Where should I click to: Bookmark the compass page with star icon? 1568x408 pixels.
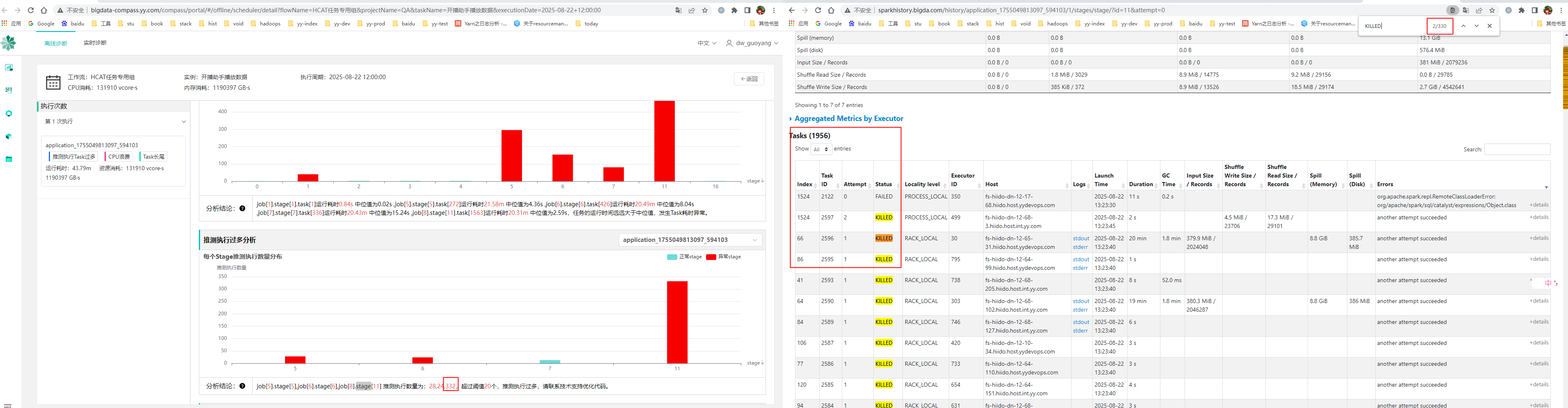coord(705,10)
